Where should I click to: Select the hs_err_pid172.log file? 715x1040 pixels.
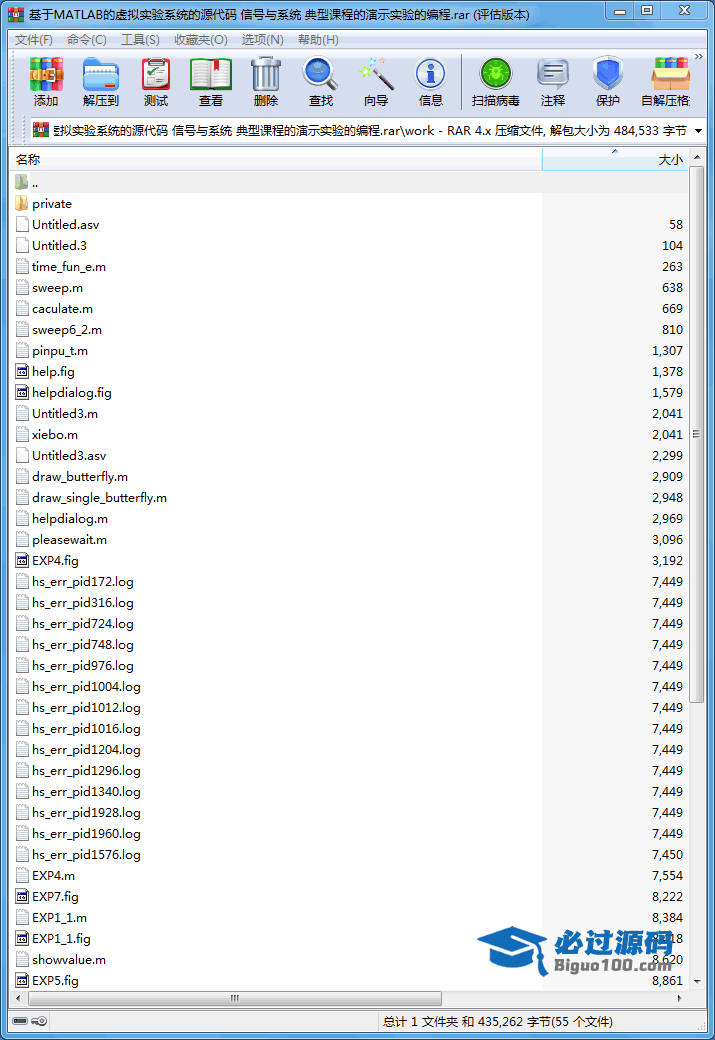pos(83,582)
